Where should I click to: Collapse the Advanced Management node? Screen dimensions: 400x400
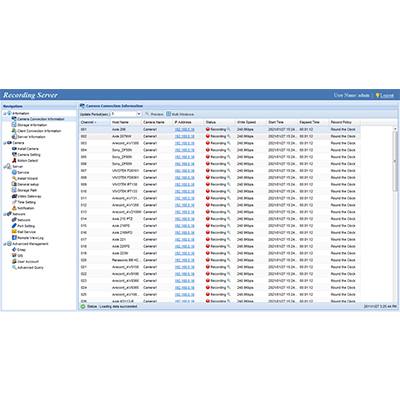click(x=4, y=244)
